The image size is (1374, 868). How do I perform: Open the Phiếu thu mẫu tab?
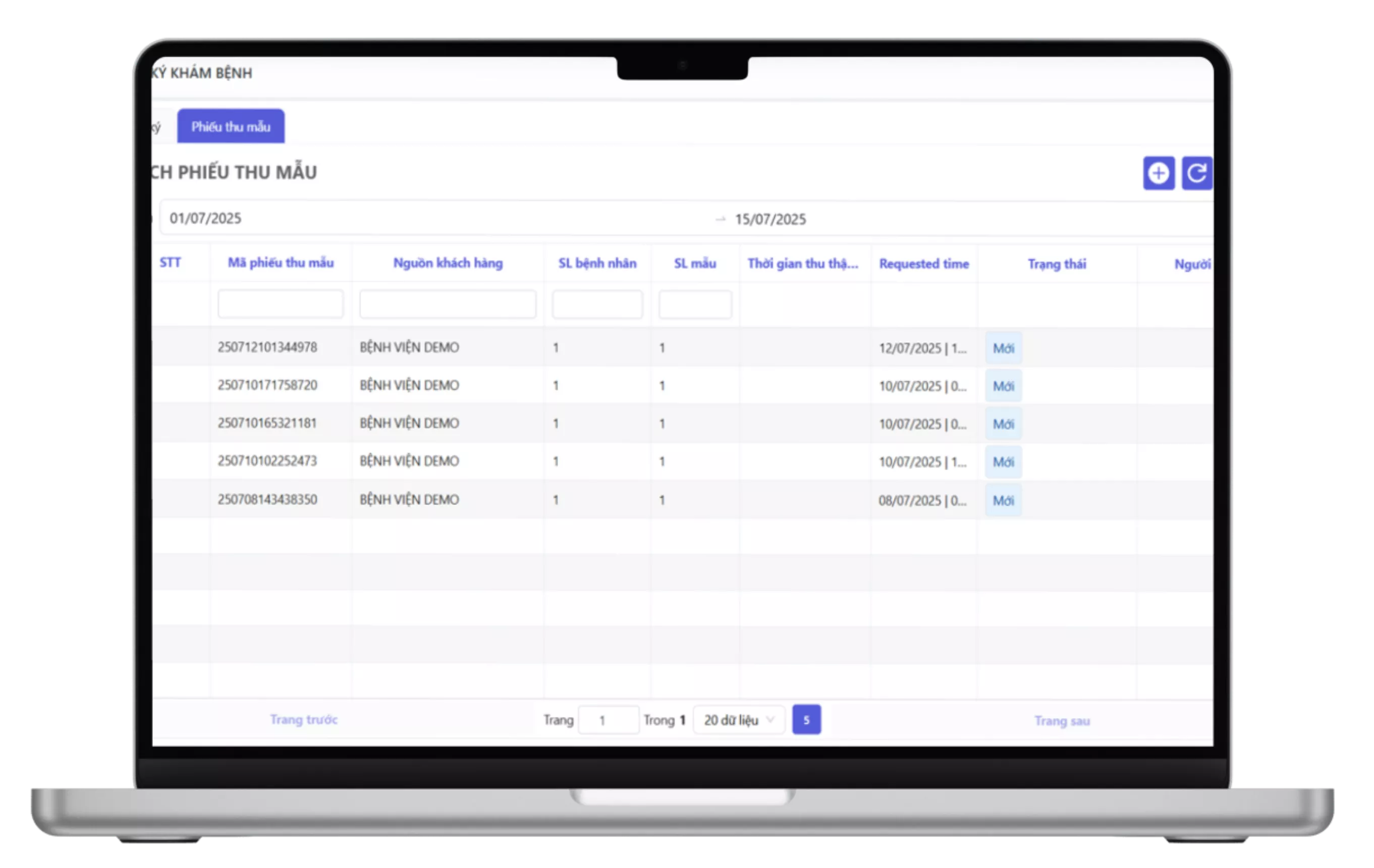[x=231, y=127]
